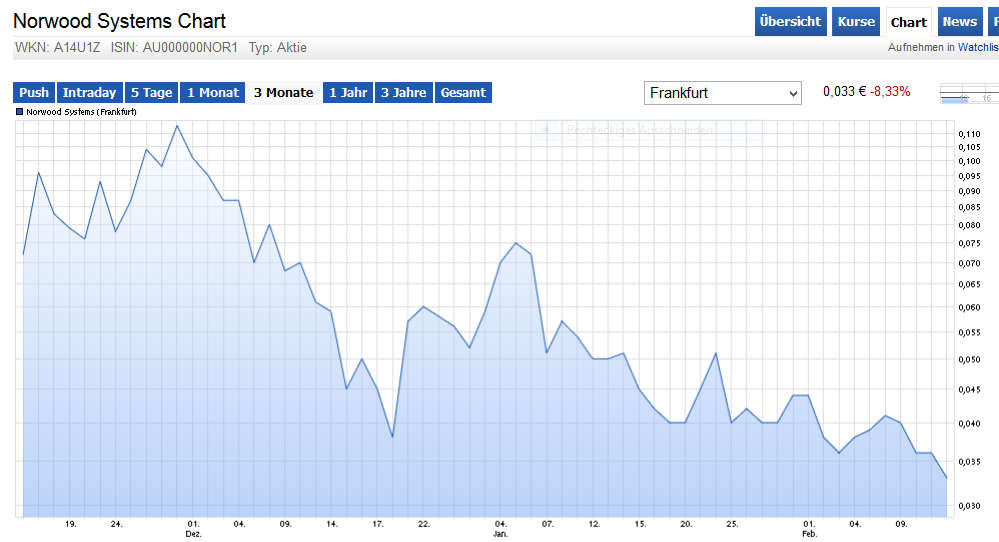Switch chart to 5 Tage range
The image size is (999, 542).
151,93
